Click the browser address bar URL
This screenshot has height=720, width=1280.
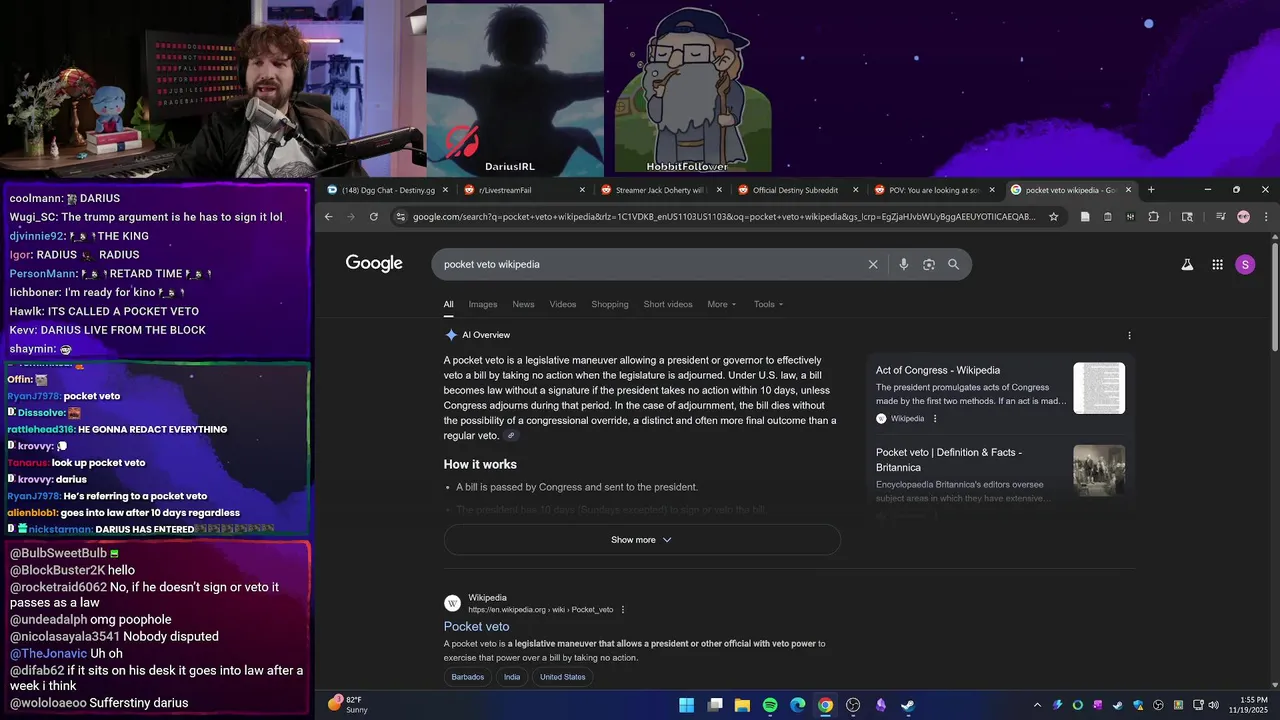click(x=724, y=217)
